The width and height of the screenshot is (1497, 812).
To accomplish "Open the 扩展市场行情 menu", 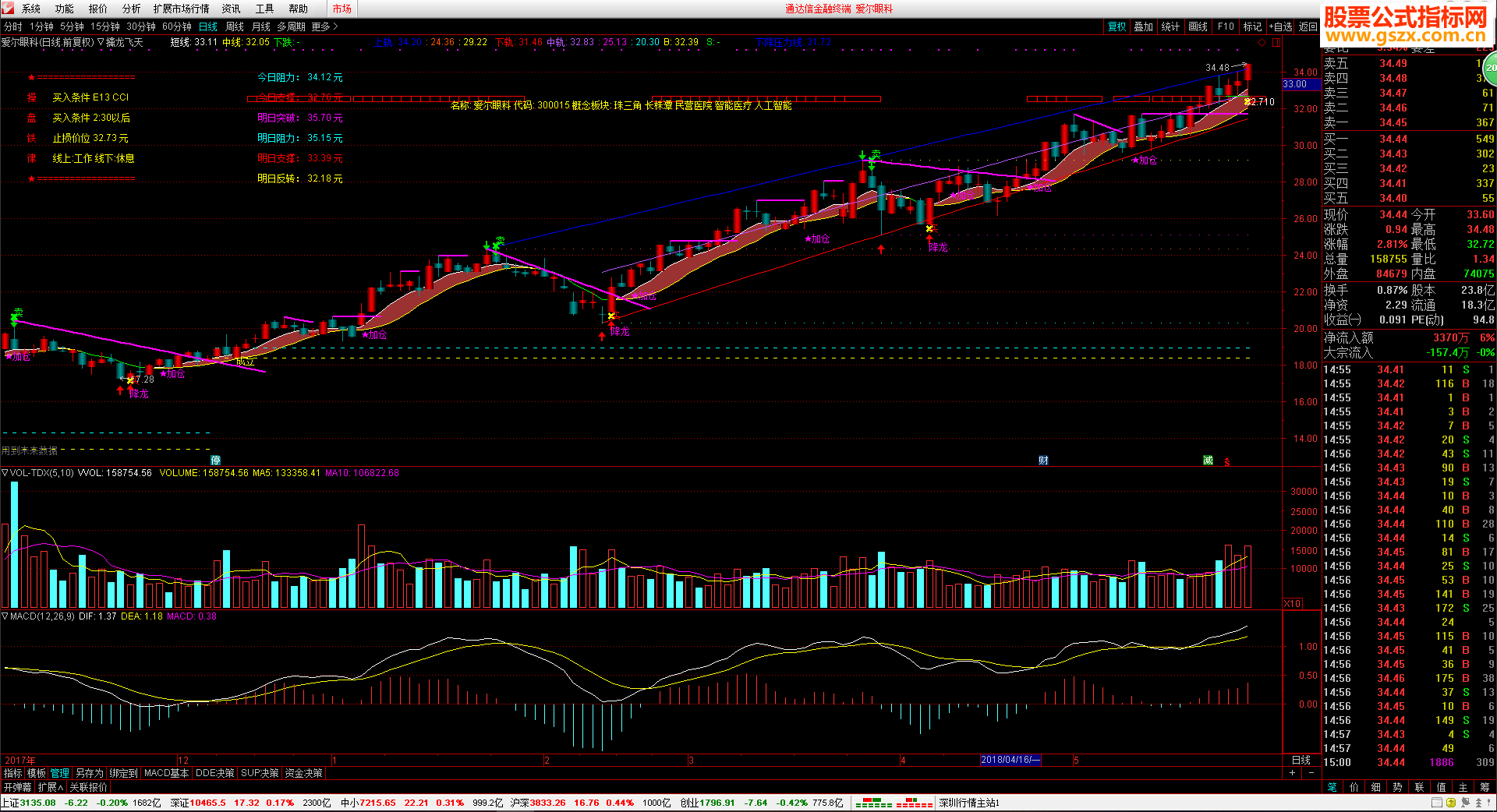I will pyautogui.click(x=182, y=9).
